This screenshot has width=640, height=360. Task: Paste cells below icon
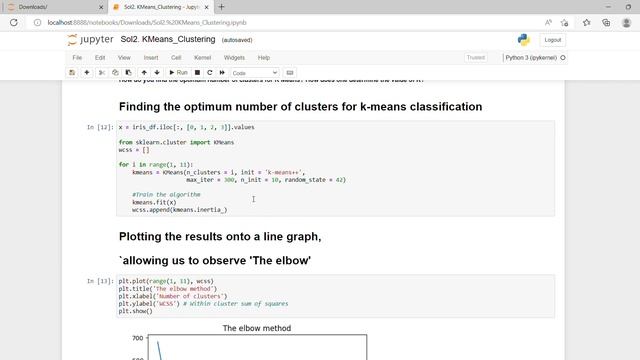[129, 73]
